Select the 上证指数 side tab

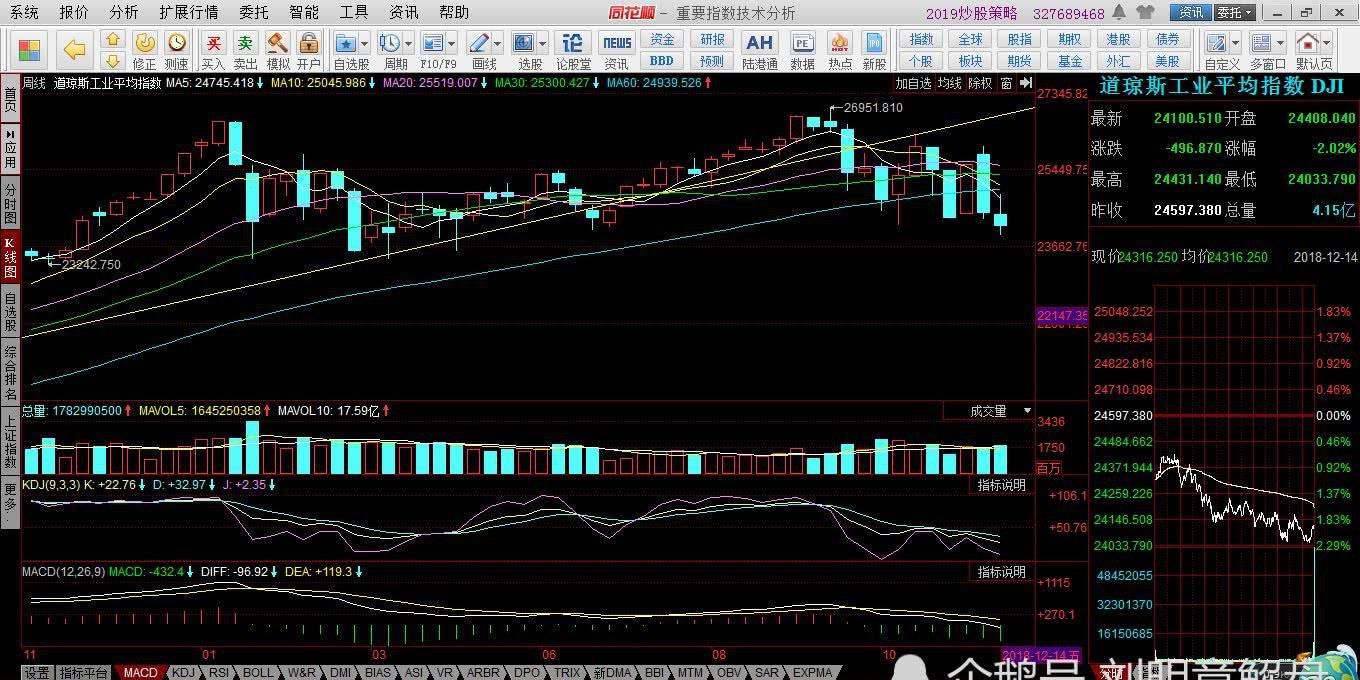coord(10,441)
